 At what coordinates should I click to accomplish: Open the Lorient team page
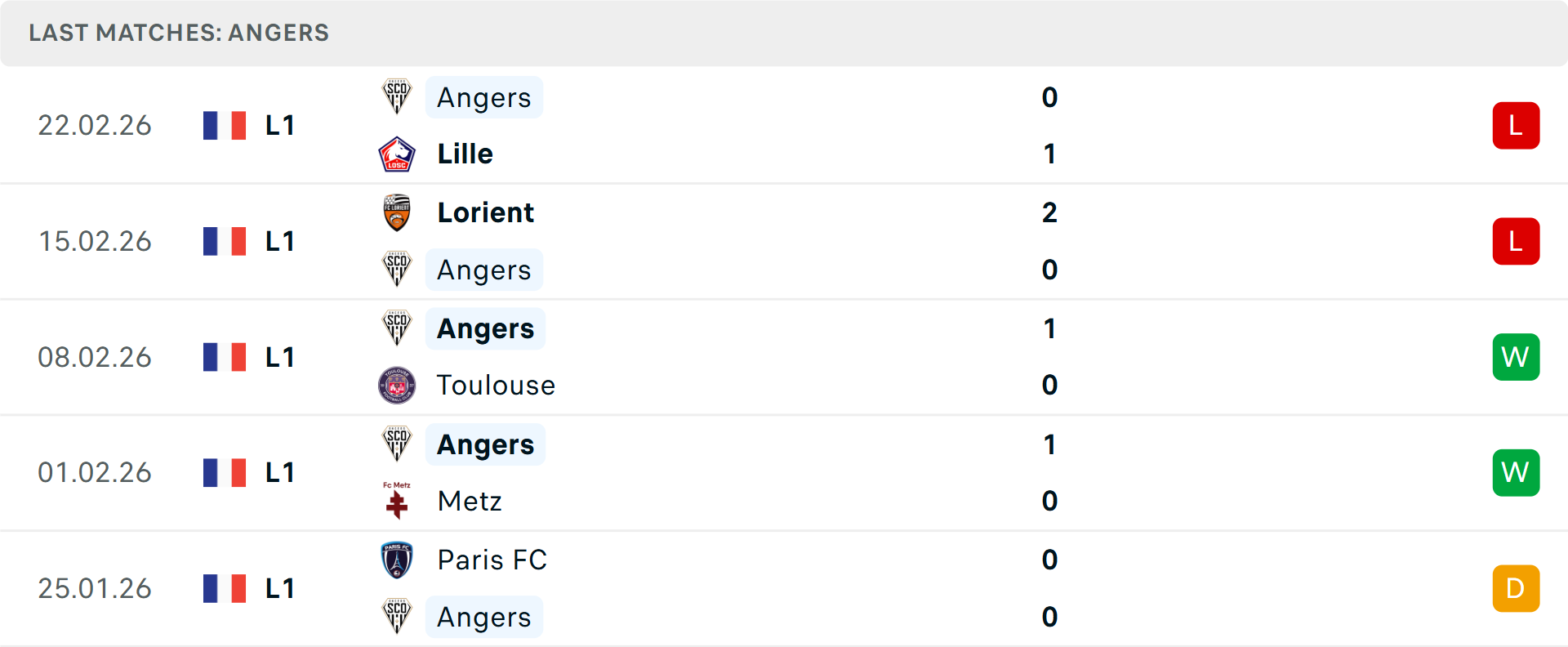[x=485, y=212]
